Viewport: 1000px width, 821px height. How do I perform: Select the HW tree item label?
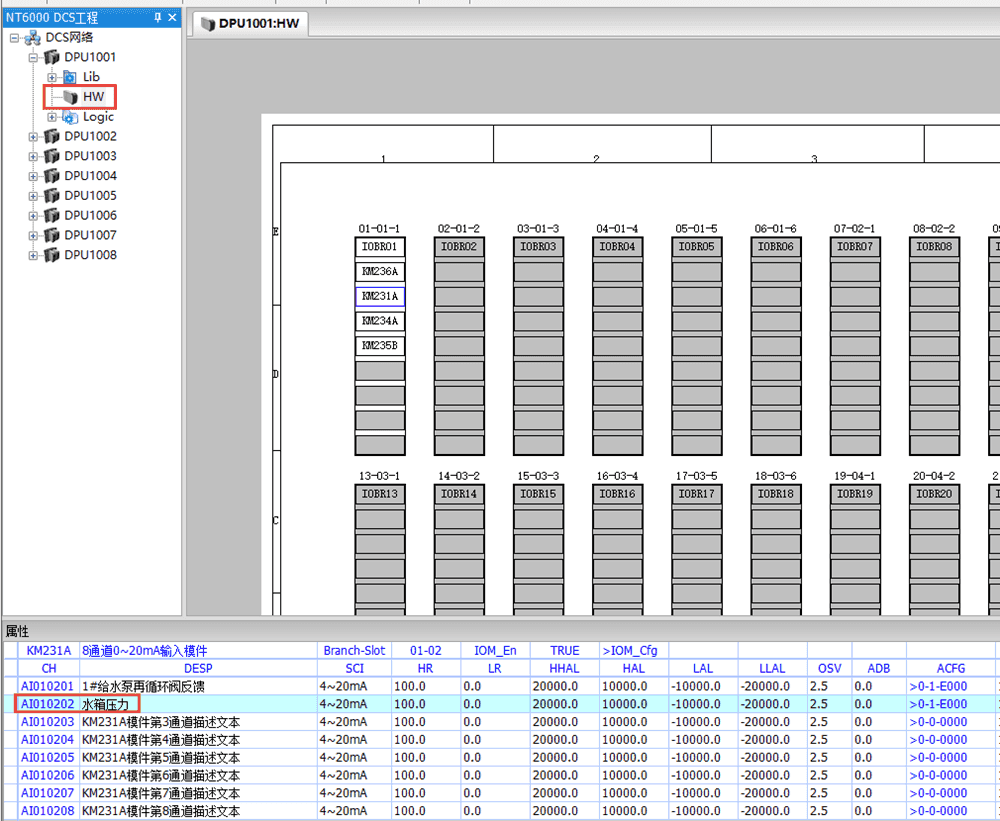[x=93, y=97]
